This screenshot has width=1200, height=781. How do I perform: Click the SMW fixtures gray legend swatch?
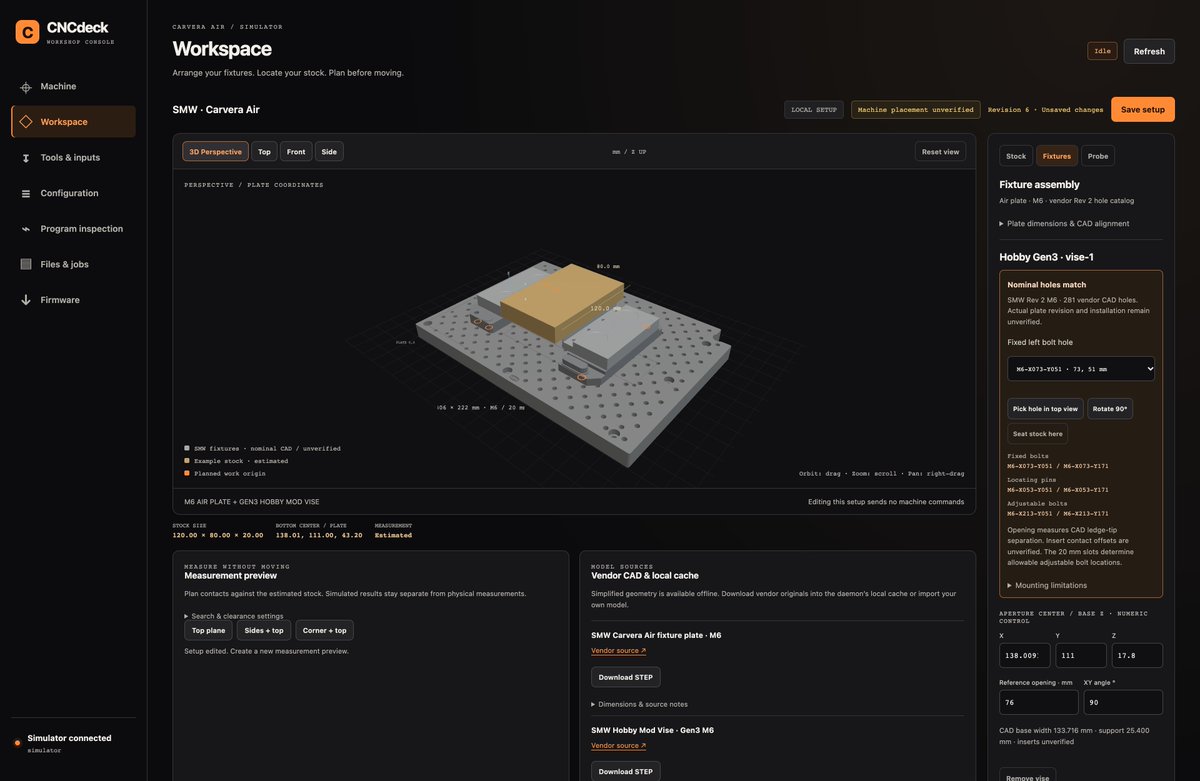[x=187, y=449]
